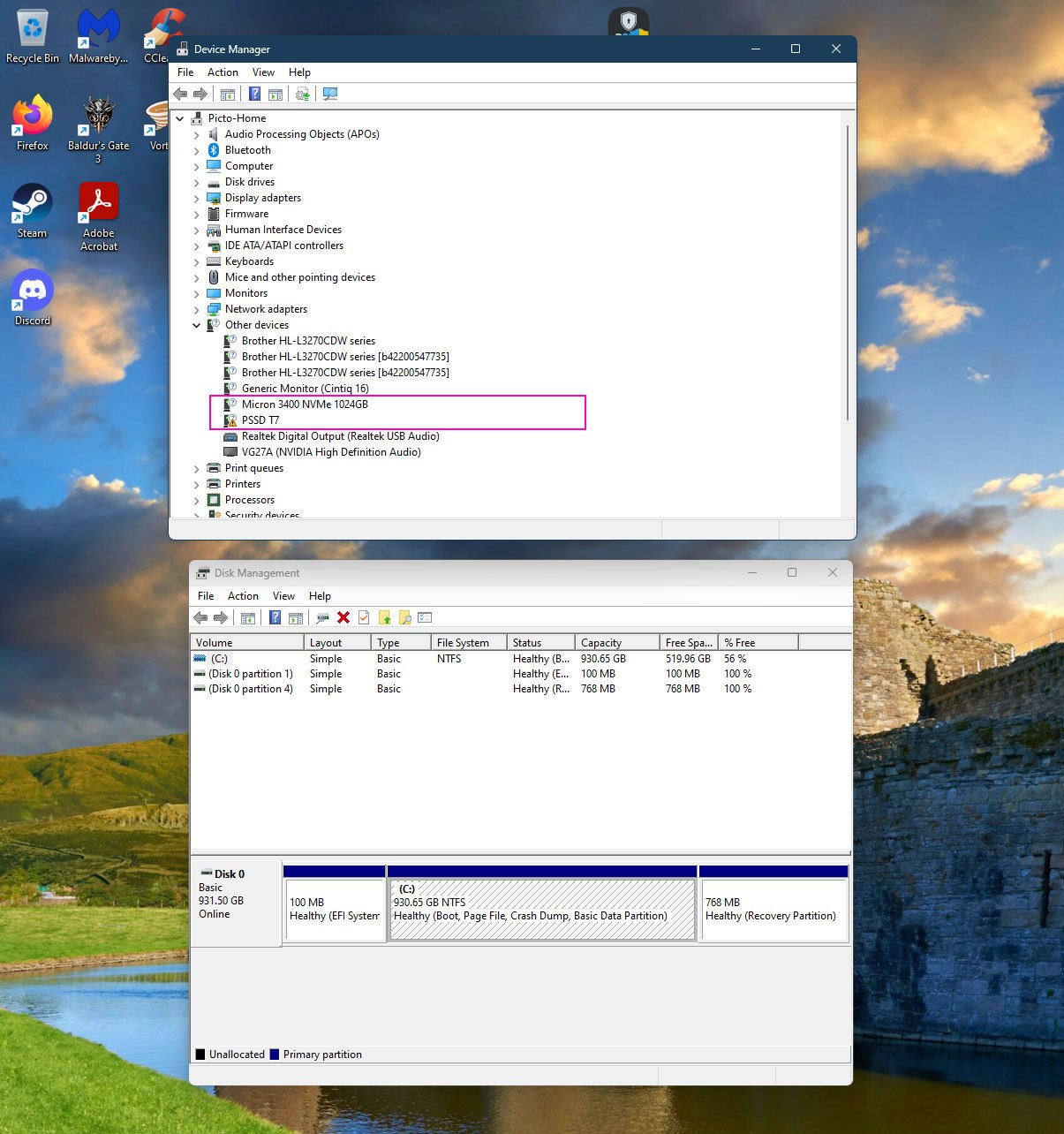Select Micron 3400 NVMe 1024GB device
This screenshot has height=1134, width=1064.
click(305, 404)
